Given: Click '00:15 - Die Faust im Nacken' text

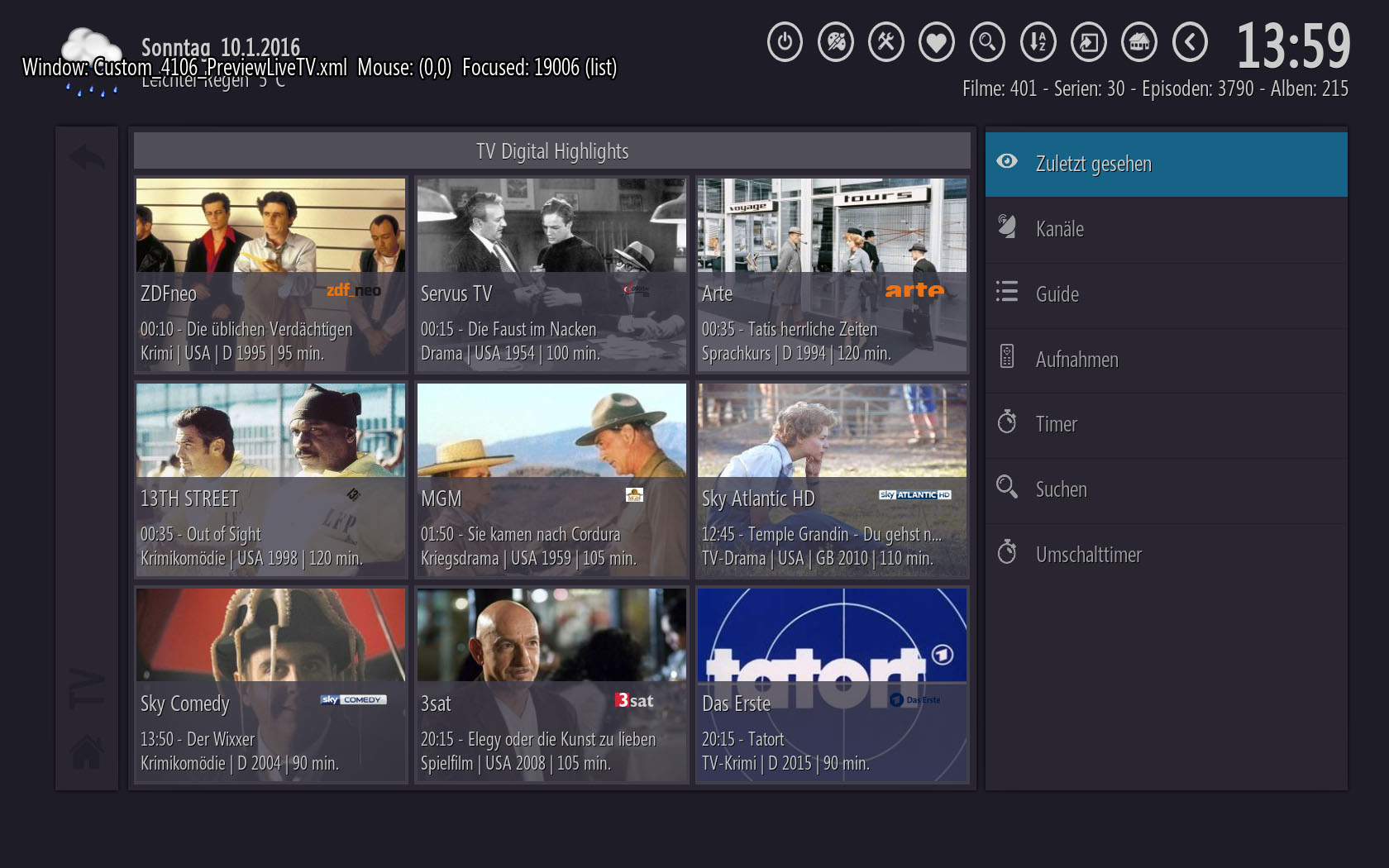Looking at the screenshot, I should (508, 329).
